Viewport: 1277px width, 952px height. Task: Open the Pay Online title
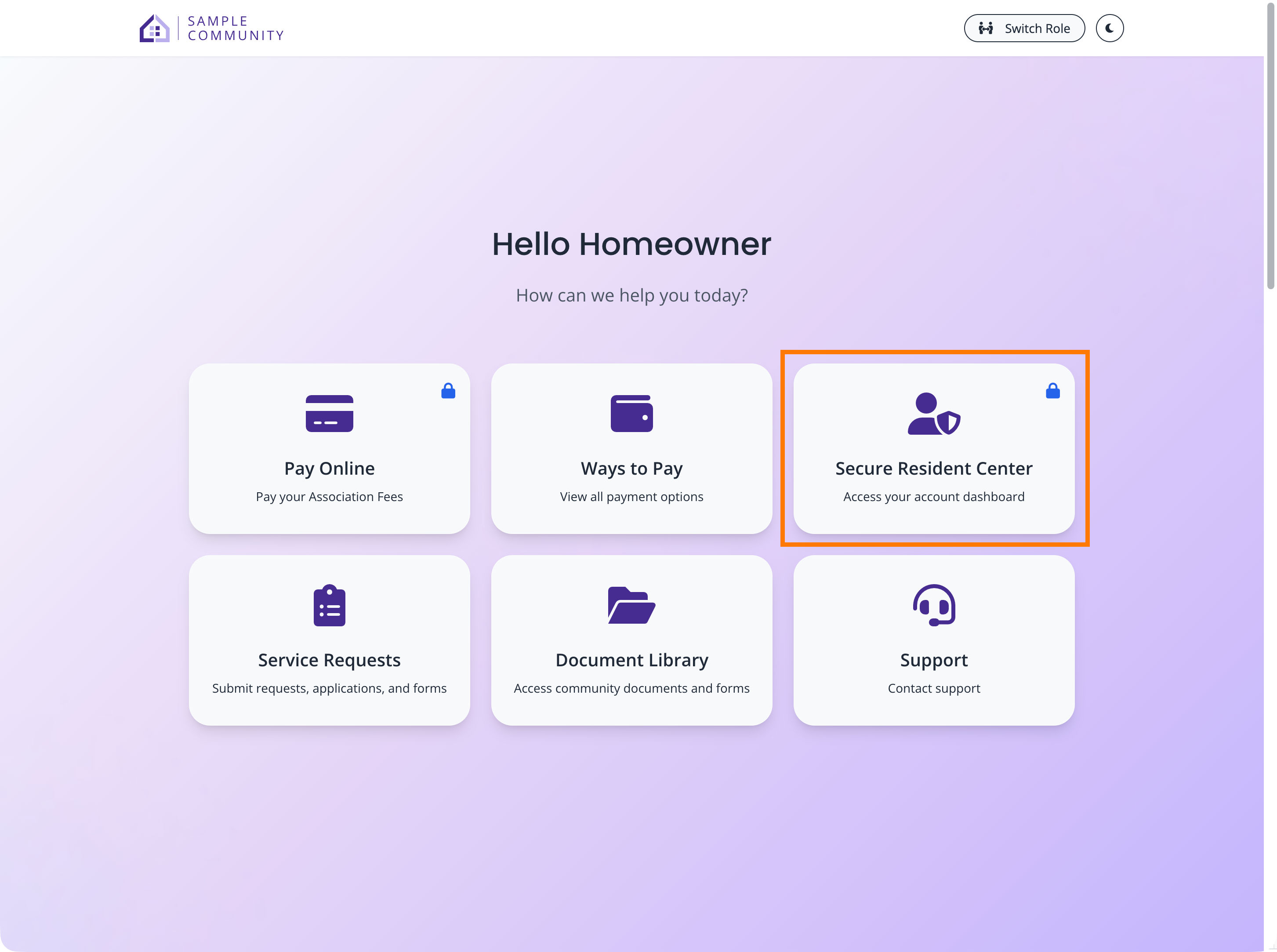pyautogui.click(x=330, y=469)
